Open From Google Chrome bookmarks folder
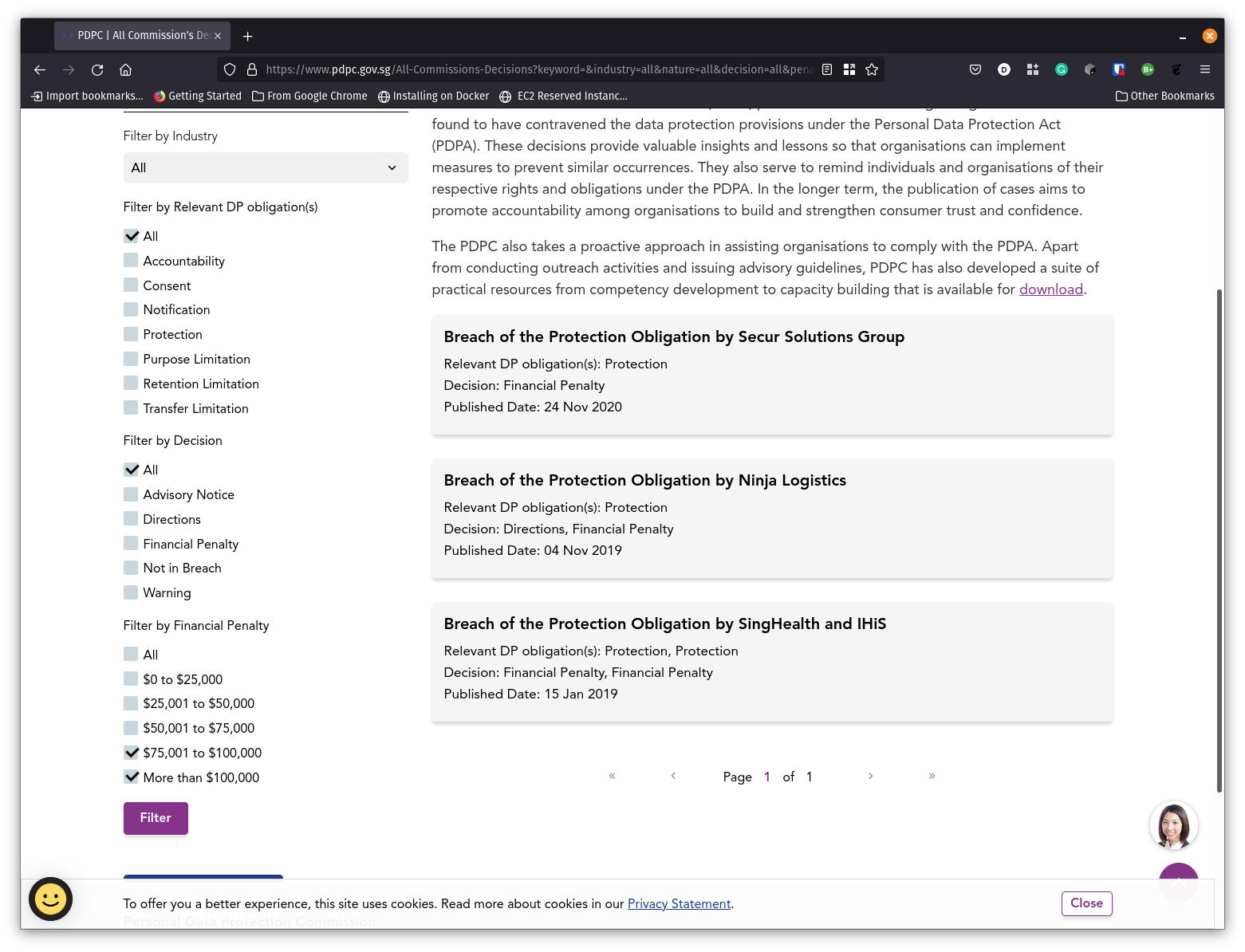 point(309,96)
